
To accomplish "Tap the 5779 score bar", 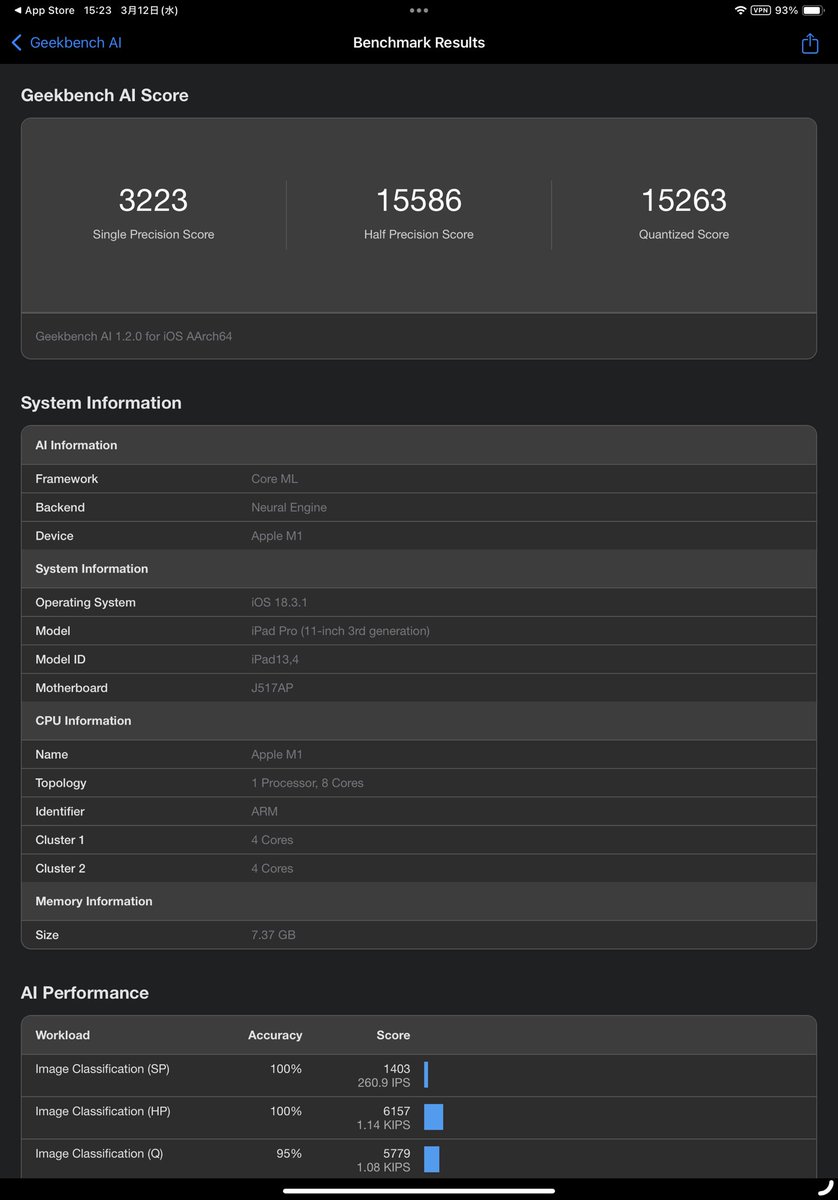I will point(432,1159).
